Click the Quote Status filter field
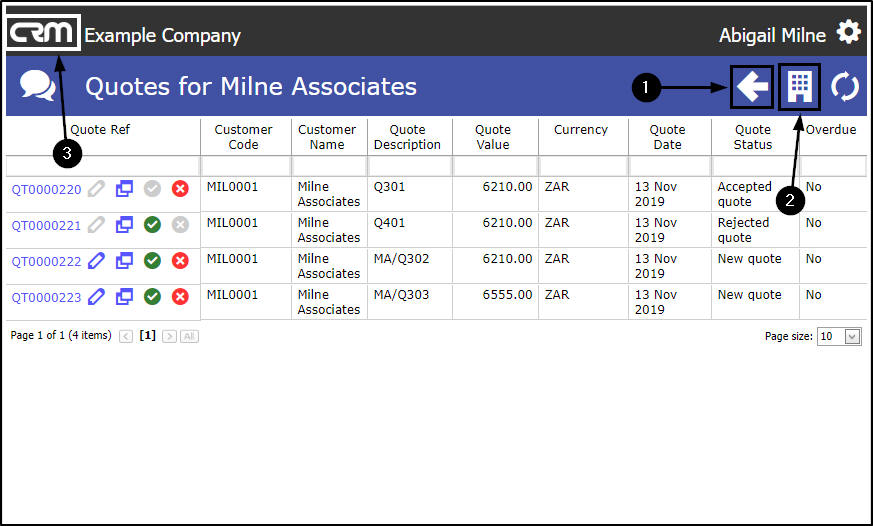 [x=754, y=166]
